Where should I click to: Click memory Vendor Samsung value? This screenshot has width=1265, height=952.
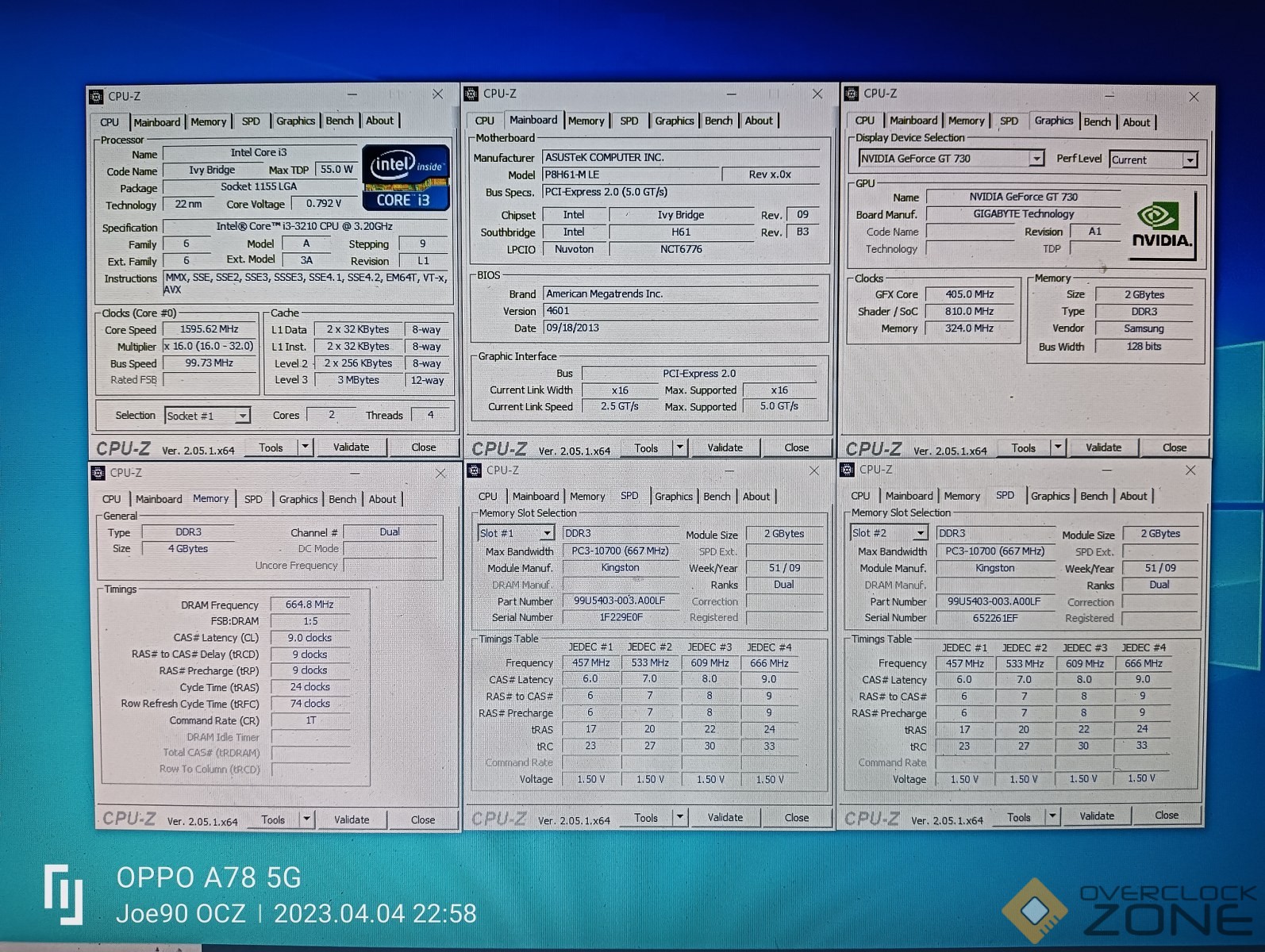pos(1144,328)
